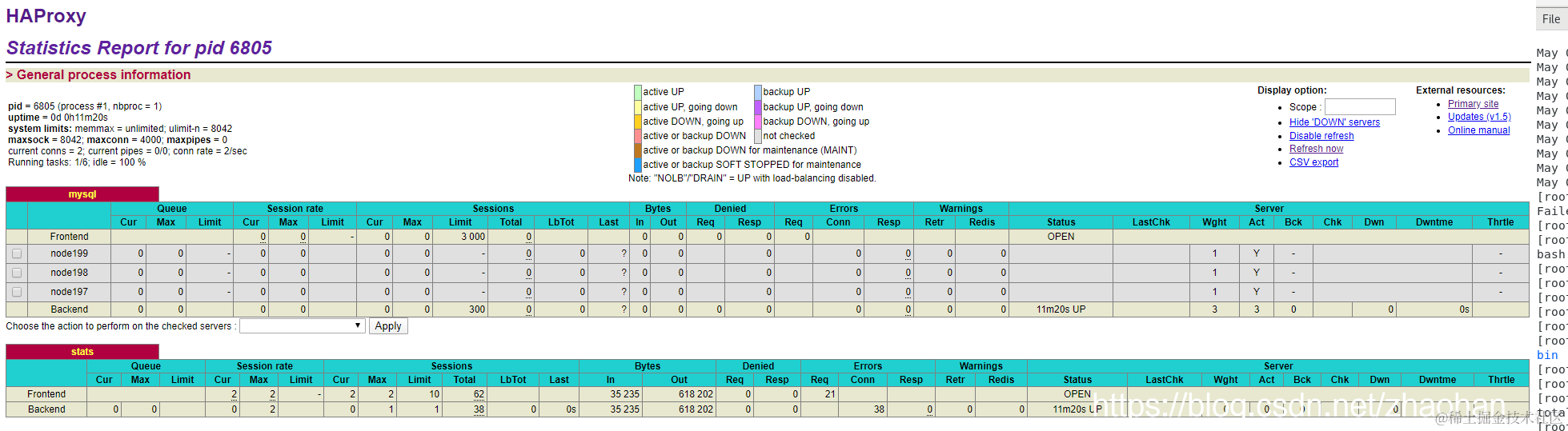
Task: Open the File menu in the side window
Action: tap(1550, 19)
